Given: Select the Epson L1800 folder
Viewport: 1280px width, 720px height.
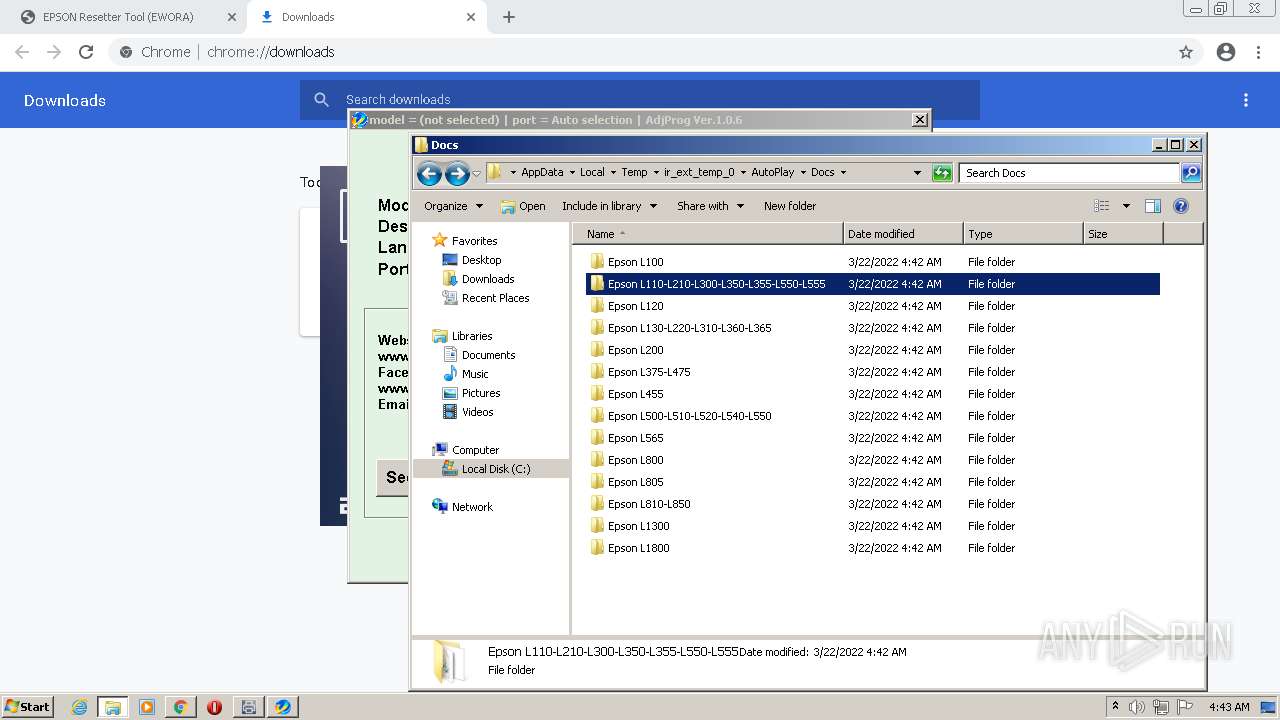Looking at the screenshot, I should pyautogui.click(x=873, y=548).
